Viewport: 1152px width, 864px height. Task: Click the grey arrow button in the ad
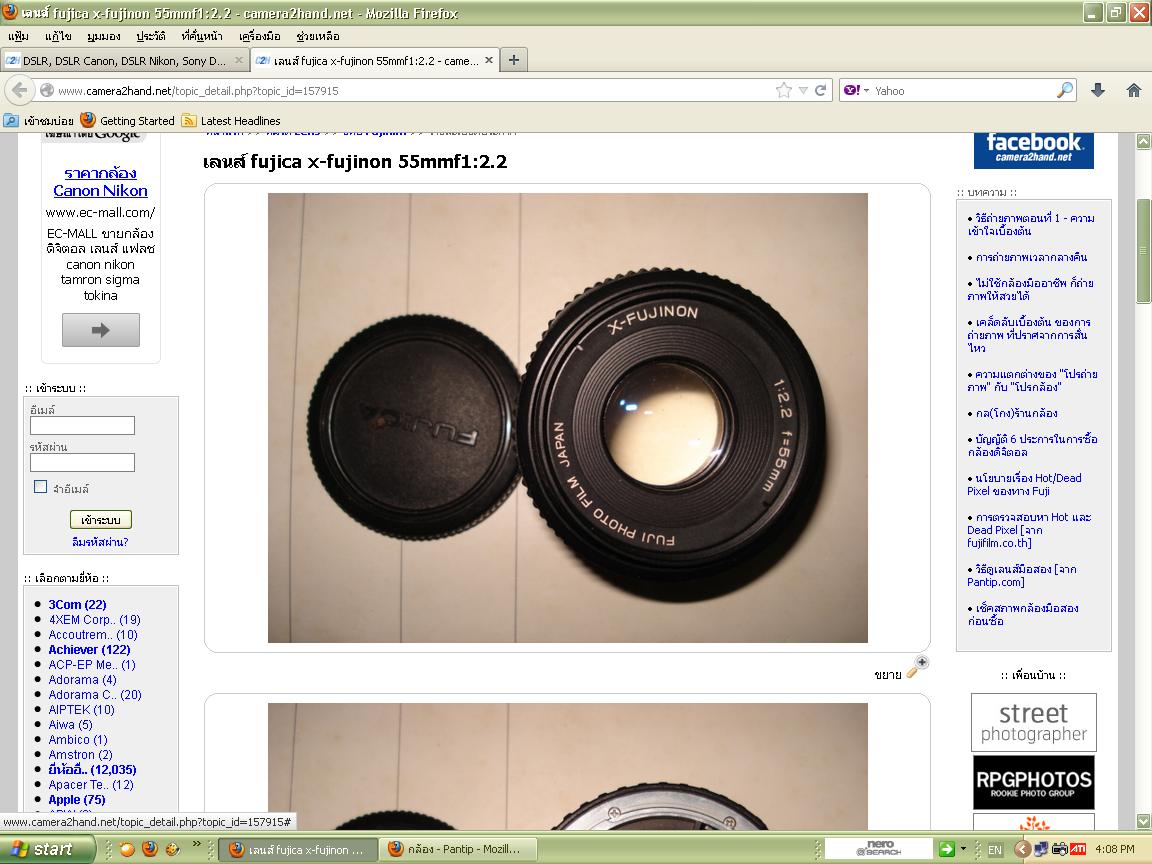(101, 330)
